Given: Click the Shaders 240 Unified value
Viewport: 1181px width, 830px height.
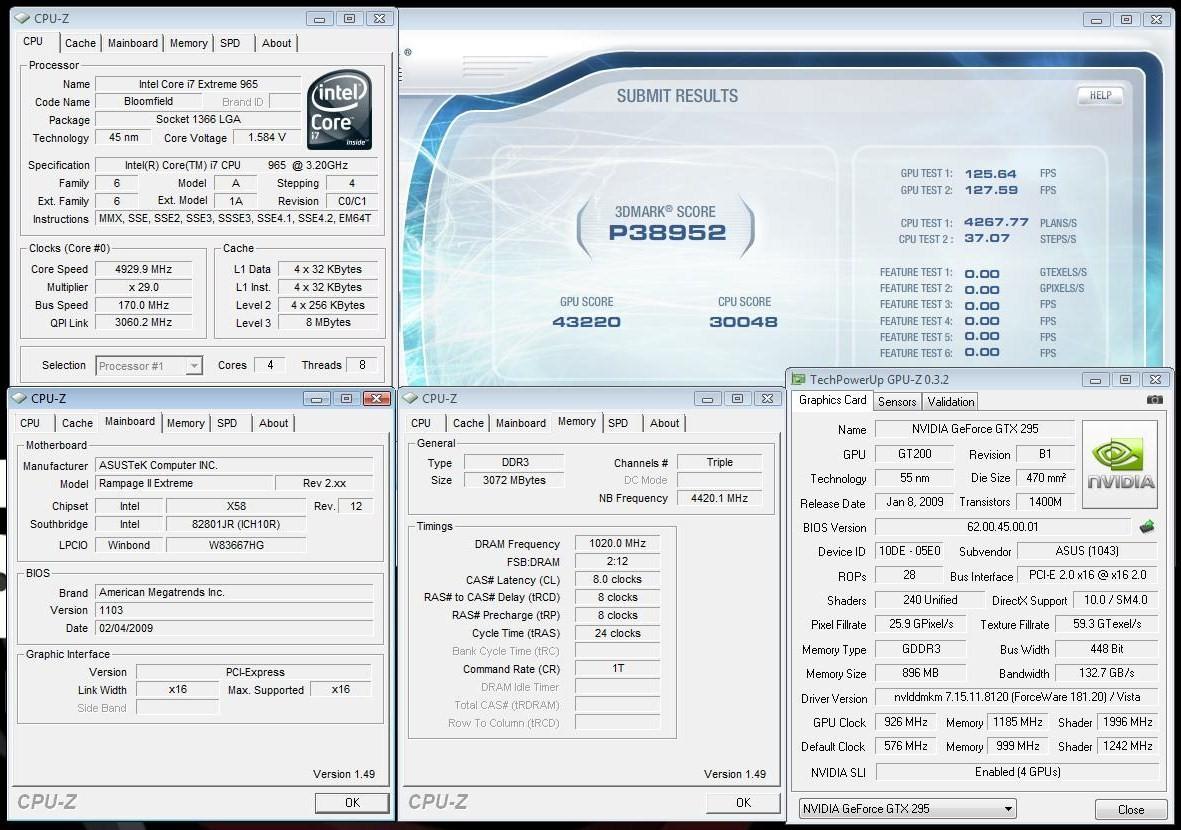Looking at the screenshot, I should click(929, 600).
